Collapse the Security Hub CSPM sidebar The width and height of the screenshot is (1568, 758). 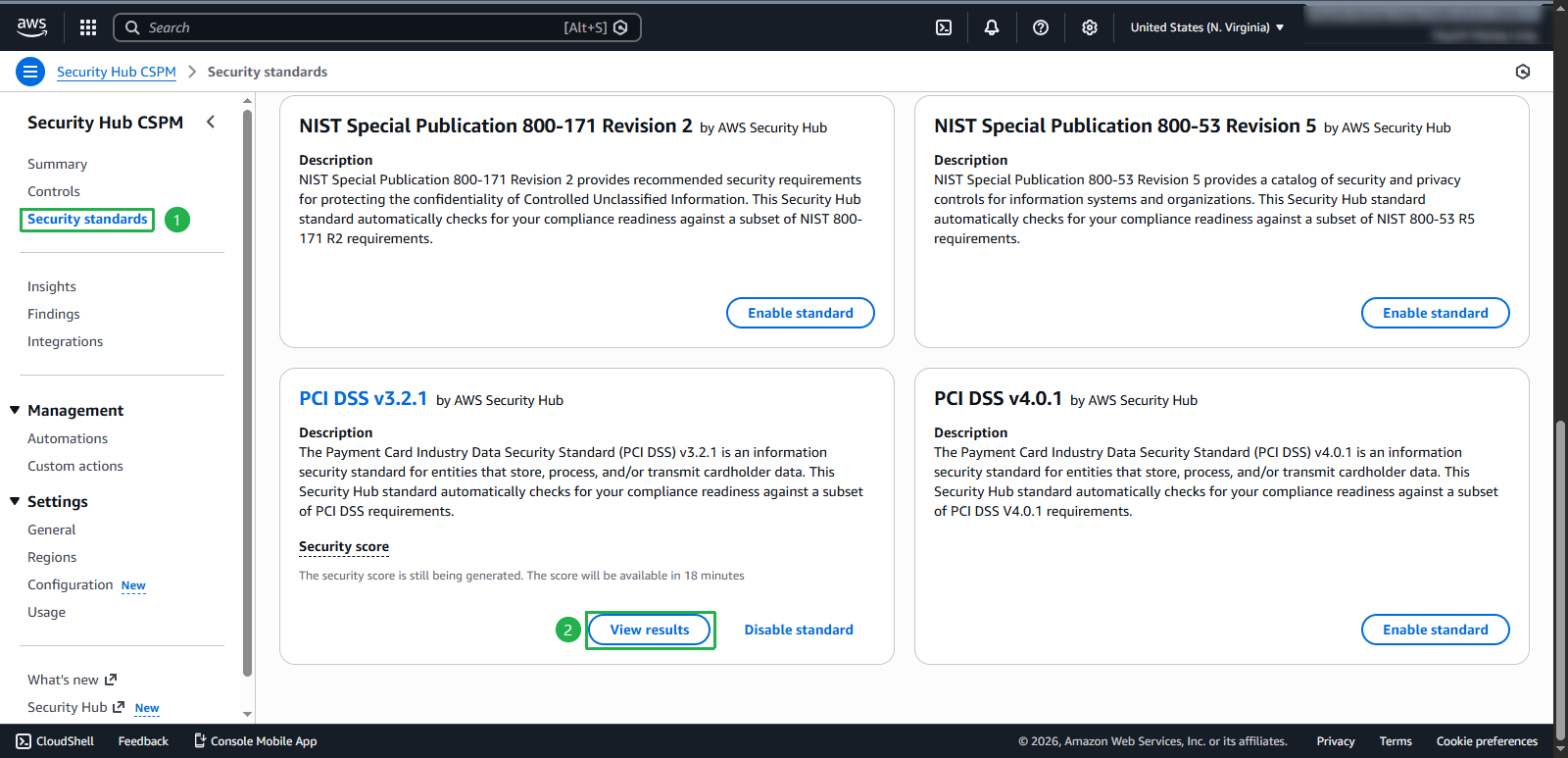tap(211, 122)
